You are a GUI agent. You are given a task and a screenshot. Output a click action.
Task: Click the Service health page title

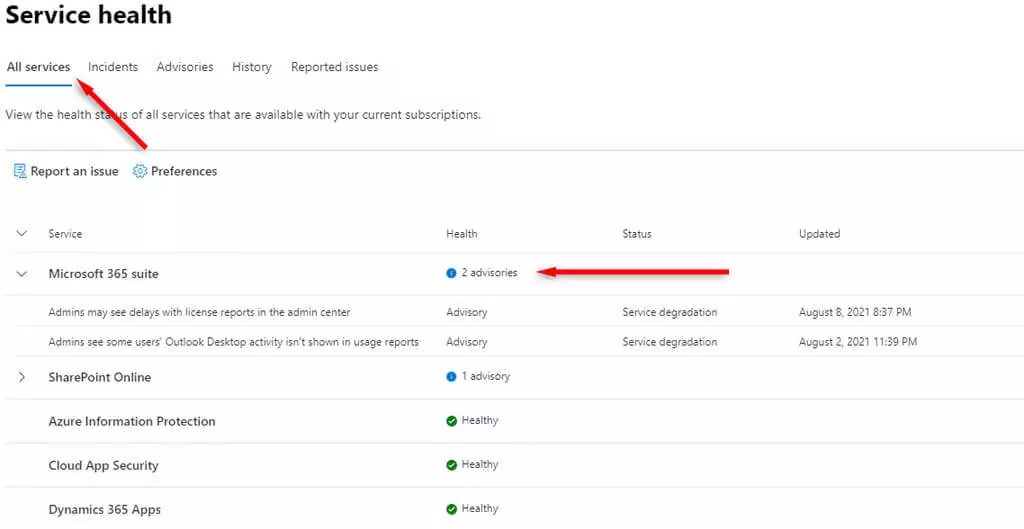[89, 14]
